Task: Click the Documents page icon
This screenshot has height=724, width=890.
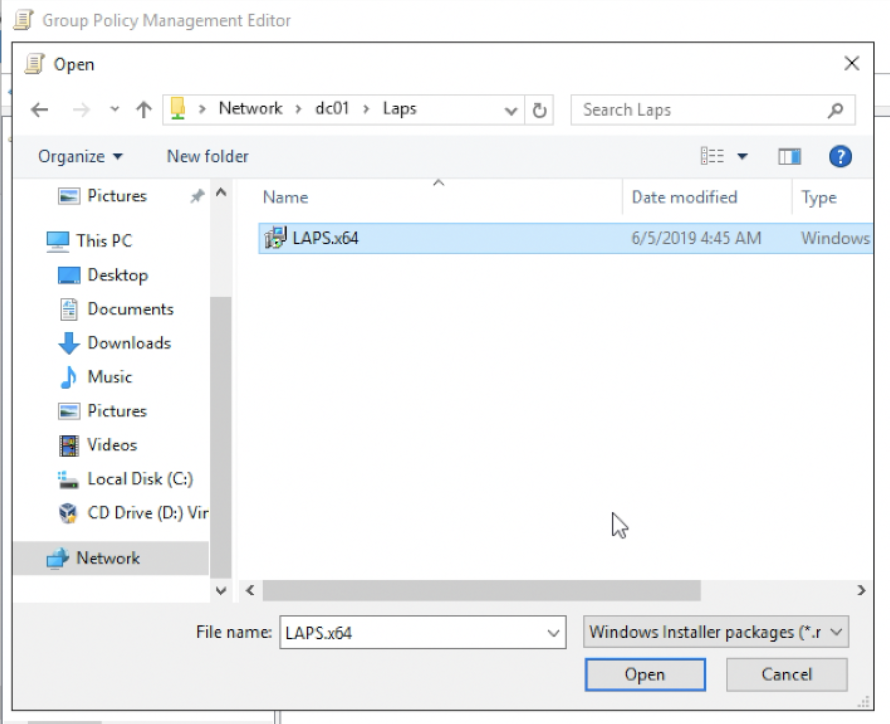Action: click(x=69, y=309)
